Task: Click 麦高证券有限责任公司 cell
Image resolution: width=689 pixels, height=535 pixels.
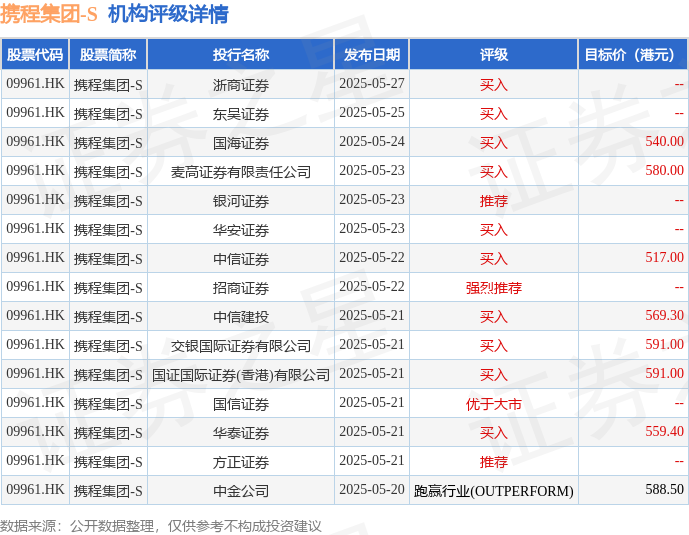Action: click(x=241, y=172)
